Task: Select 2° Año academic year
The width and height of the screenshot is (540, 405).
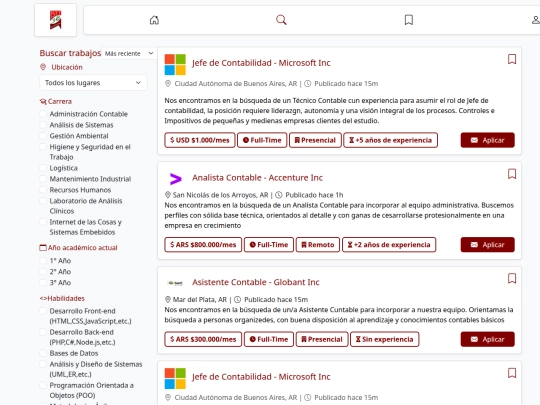Action: point(43,272)
